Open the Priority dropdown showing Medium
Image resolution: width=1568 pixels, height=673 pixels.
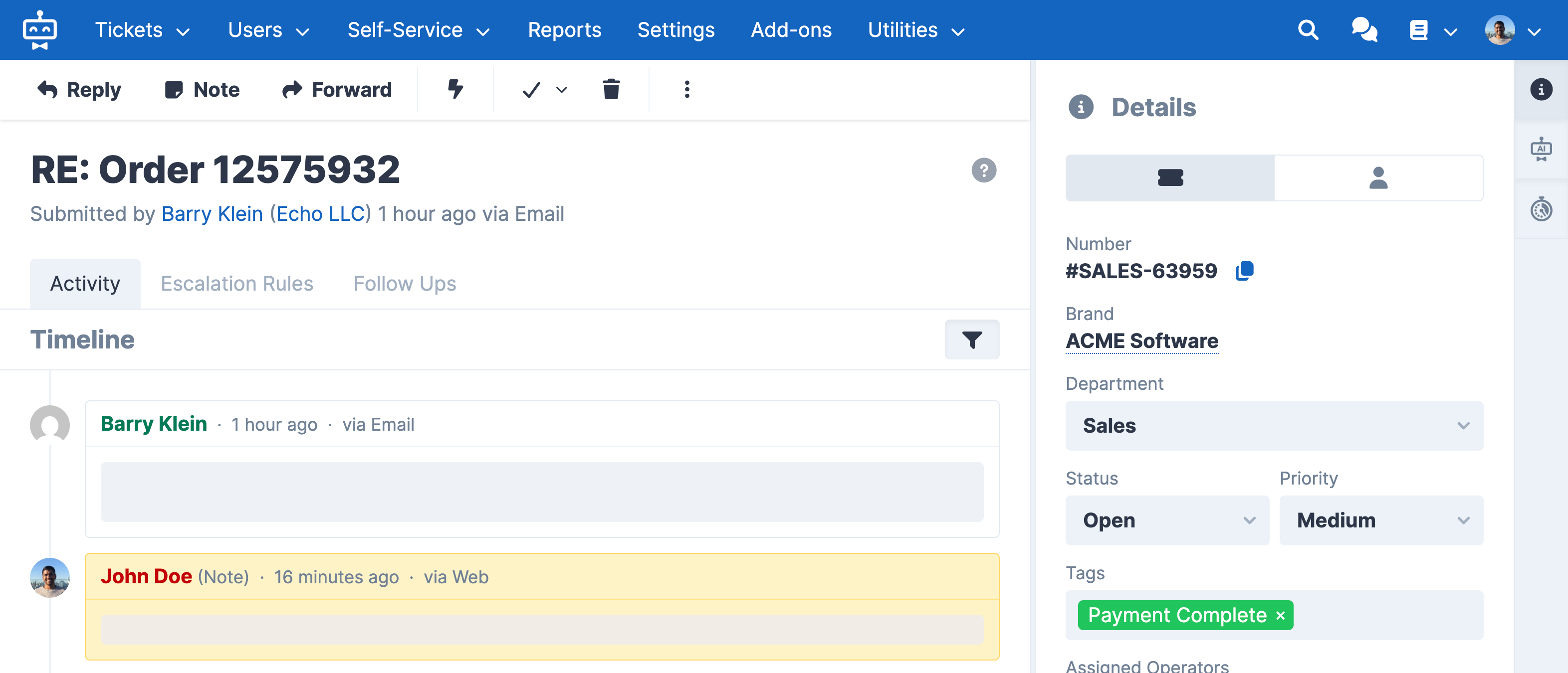(x=1380, y=520)
